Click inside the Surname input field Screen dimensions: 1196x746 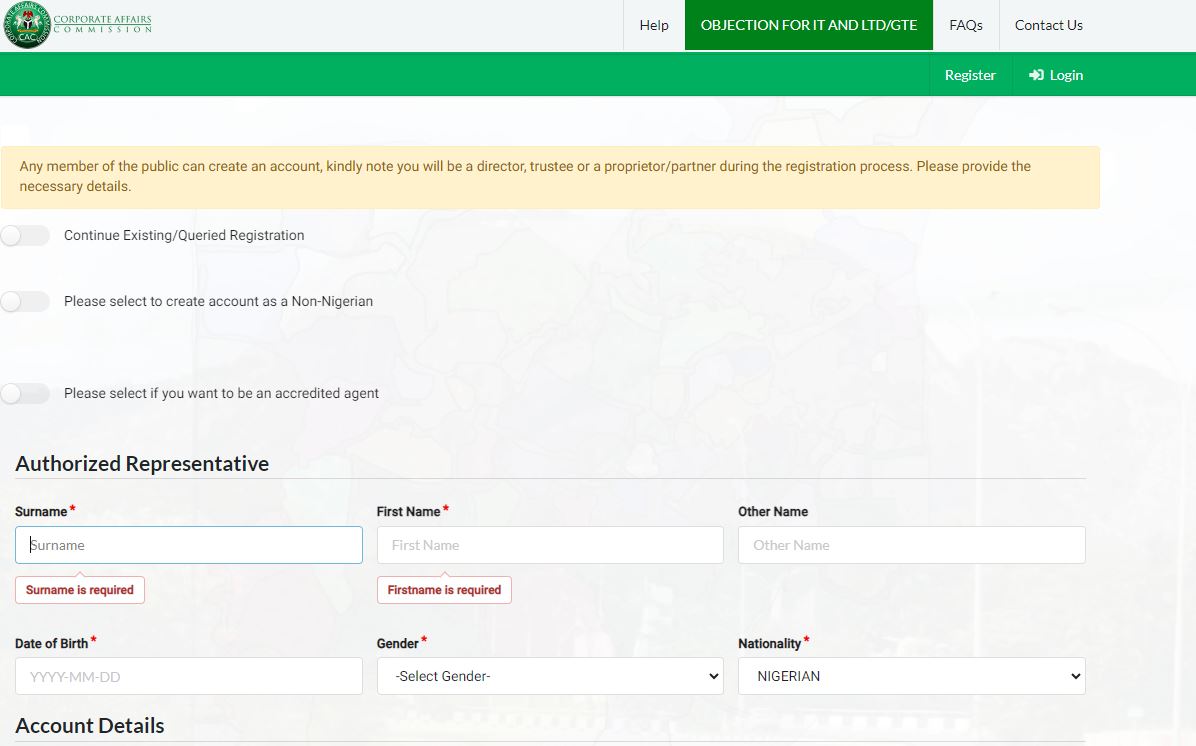[188, 544]
